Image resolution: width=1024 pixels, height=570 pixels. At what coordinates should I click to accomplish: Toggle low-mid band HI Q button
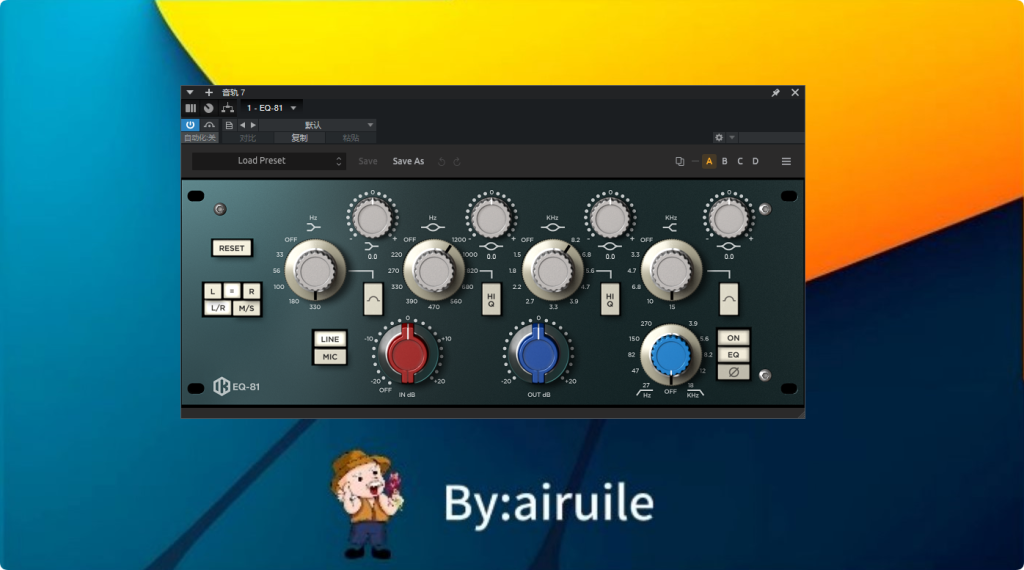pyautogui.click(x=491, y=299)
